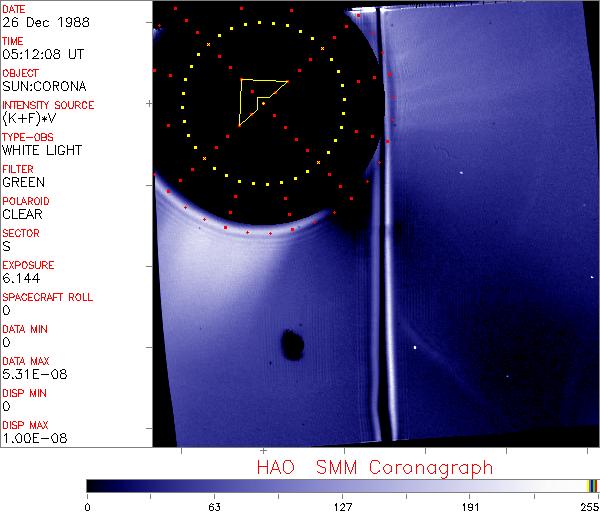Click the color bar at tick 127
Screen dimensions: 600x512
click(x=341, y=485)
